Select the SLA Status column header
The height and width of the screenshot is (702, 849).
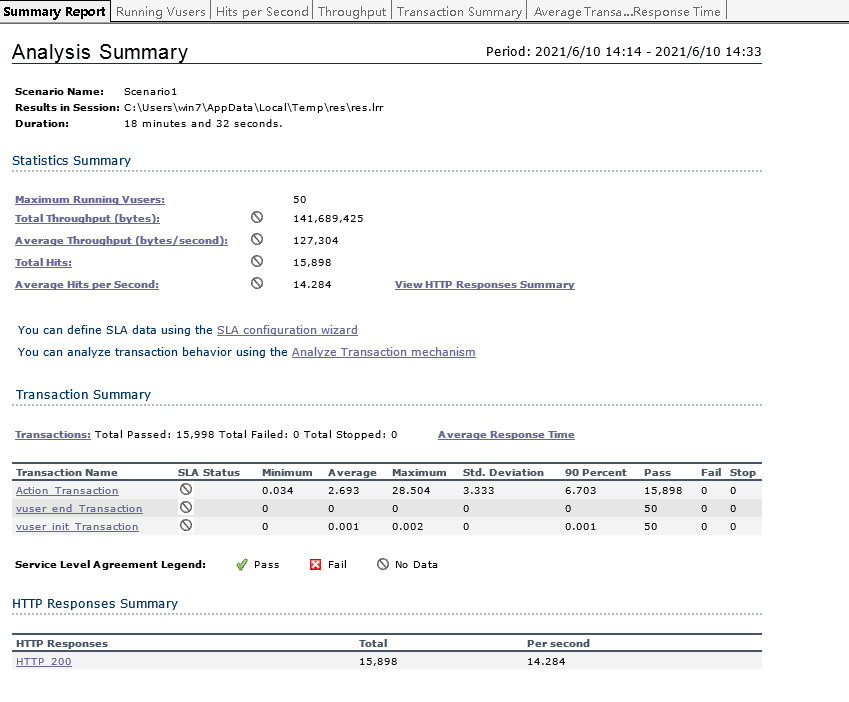pyautogui.click(x=209, y=473)
